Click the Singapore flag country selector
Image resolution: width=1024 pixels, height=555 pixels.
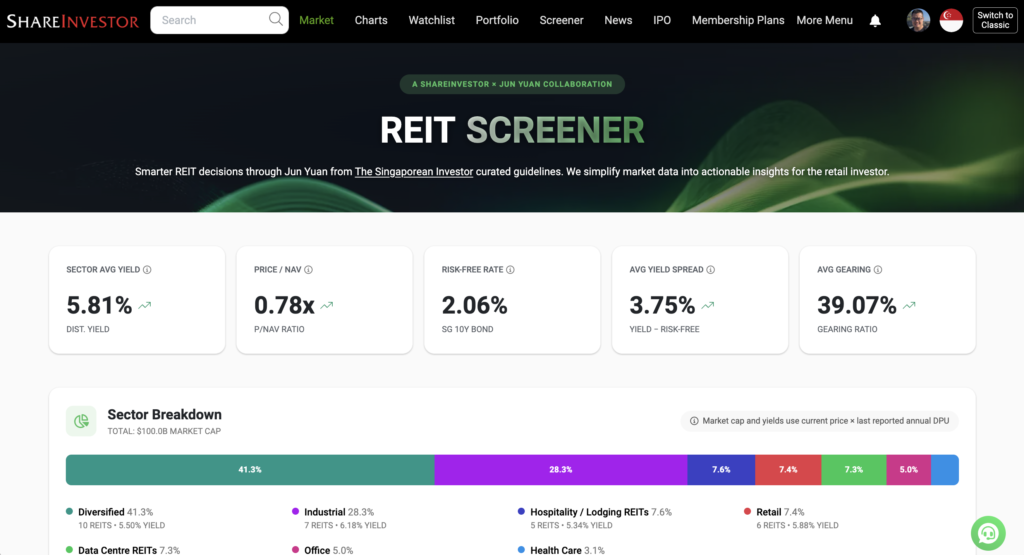(951, 20)
